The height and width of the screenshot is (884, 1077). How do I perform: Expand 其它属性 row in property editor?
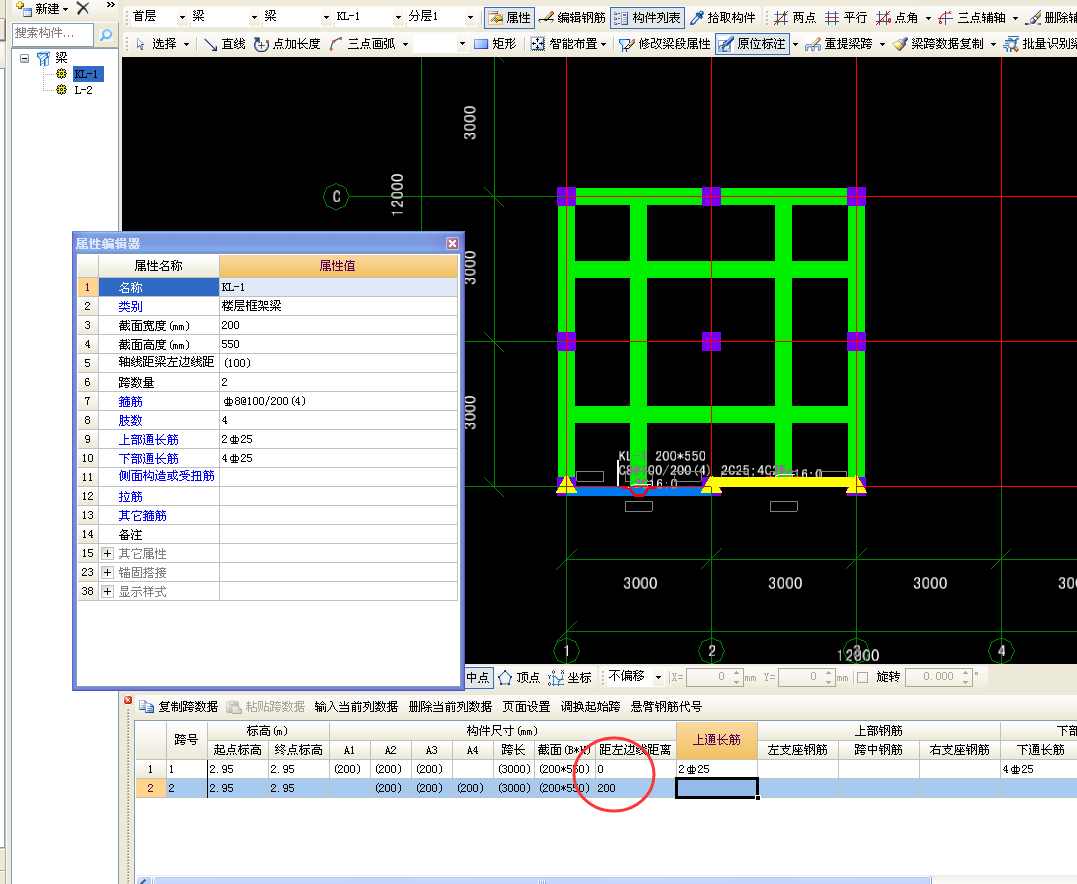[107, 553]
